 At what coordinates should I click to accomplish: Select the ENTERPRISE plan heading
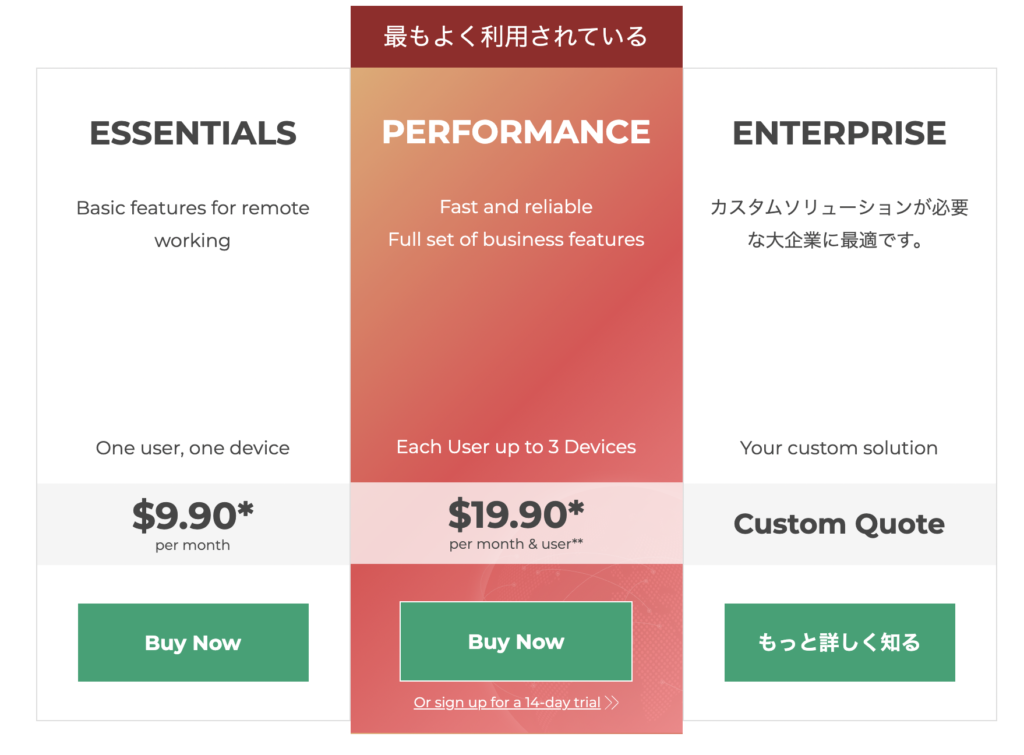(839, 133)
